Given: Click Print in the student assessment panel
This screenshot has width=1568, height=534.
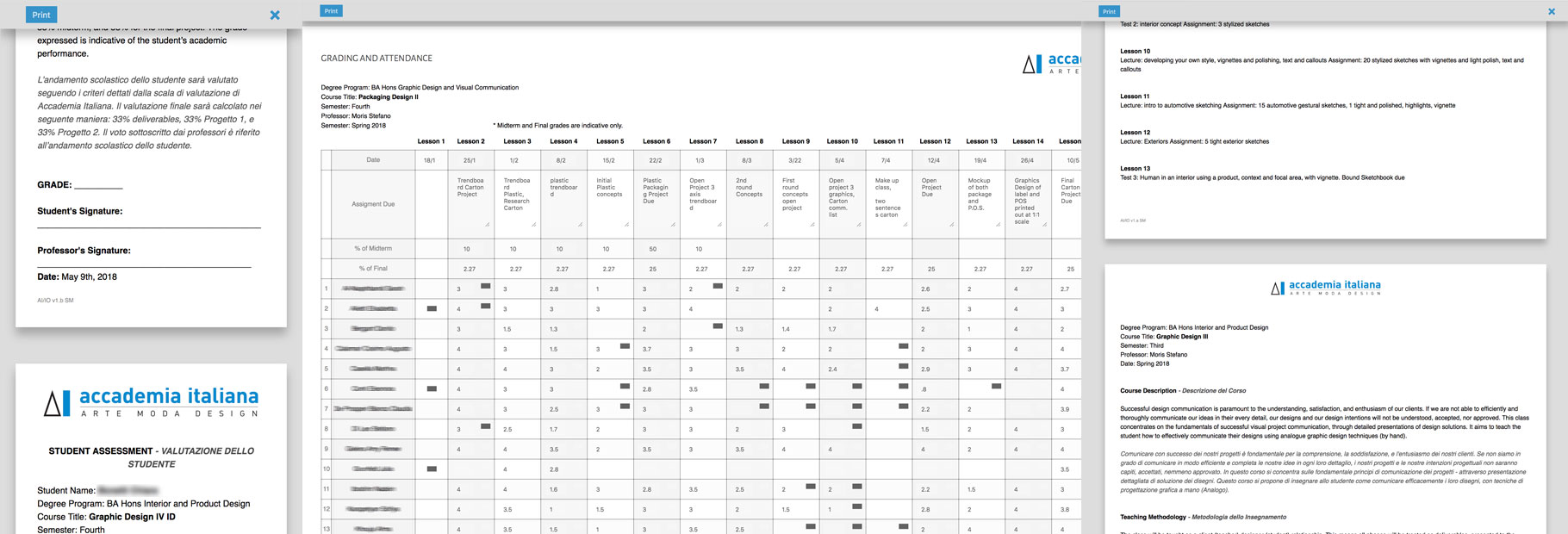Looking at the screenshot, I should pyautogui.click(x=41, y=15).
